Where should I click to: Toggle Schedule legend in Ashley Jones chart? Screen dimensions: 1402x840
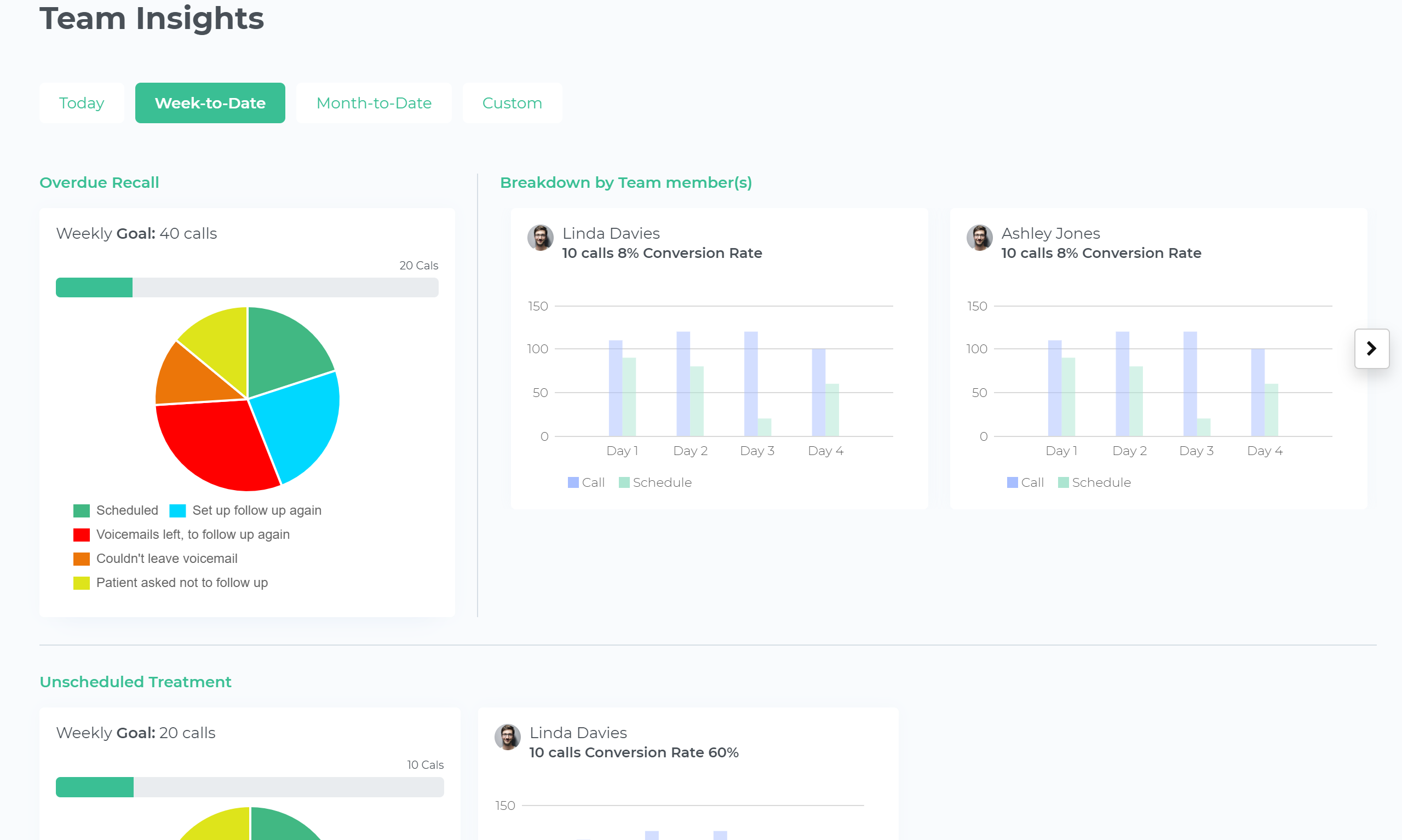[x=1094, y=482]
